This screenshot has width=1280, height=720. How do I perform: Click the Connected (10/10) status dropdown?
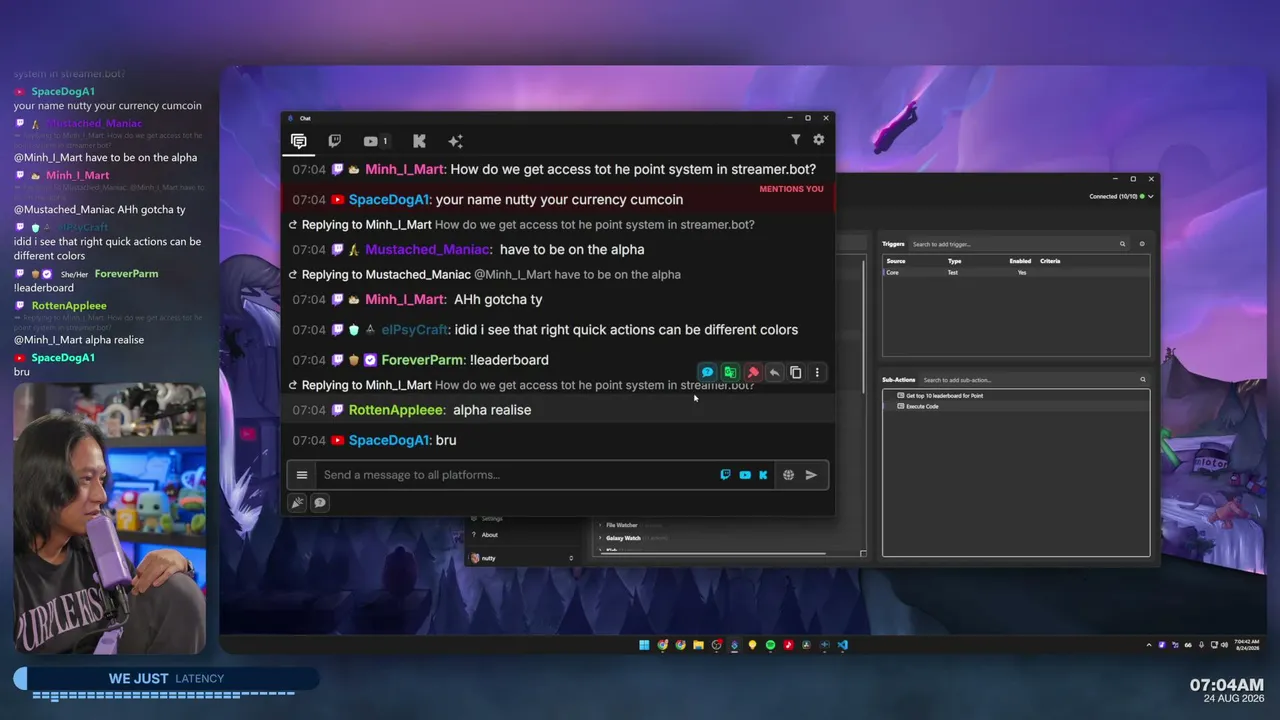point(1121,196)
